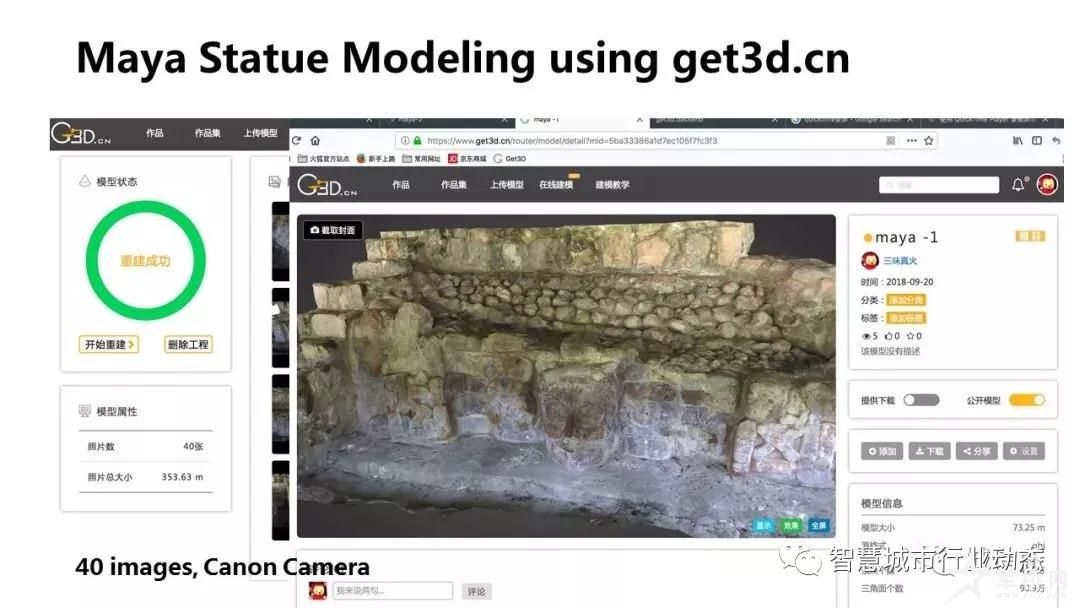Click commenter avatar beside the comment box
The image size is (1080, 608).
[318, 590]
